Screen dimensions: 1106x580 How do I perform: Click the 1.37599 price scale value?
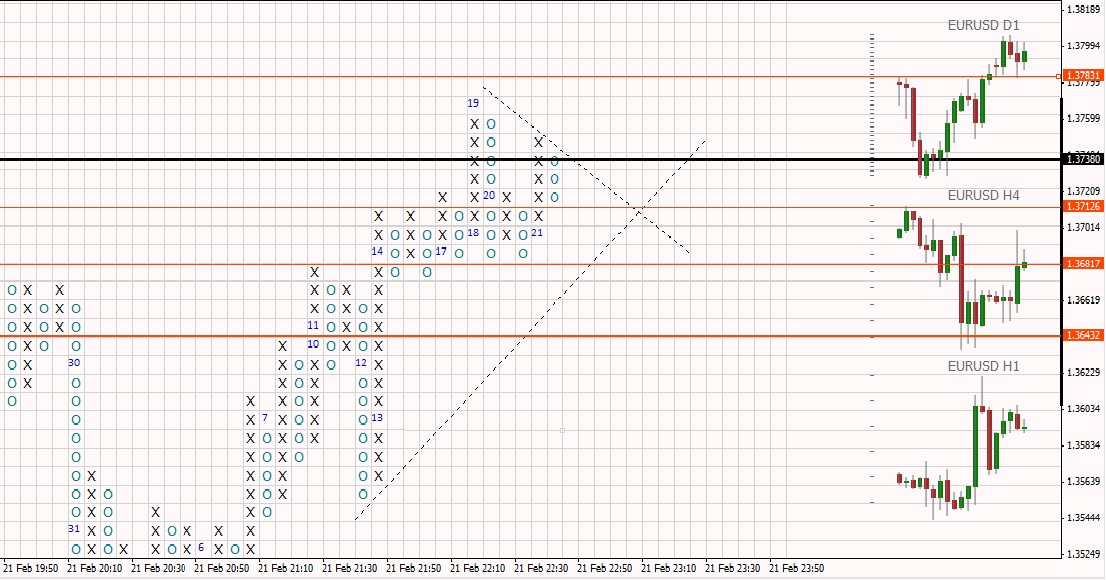(1084, 119)
